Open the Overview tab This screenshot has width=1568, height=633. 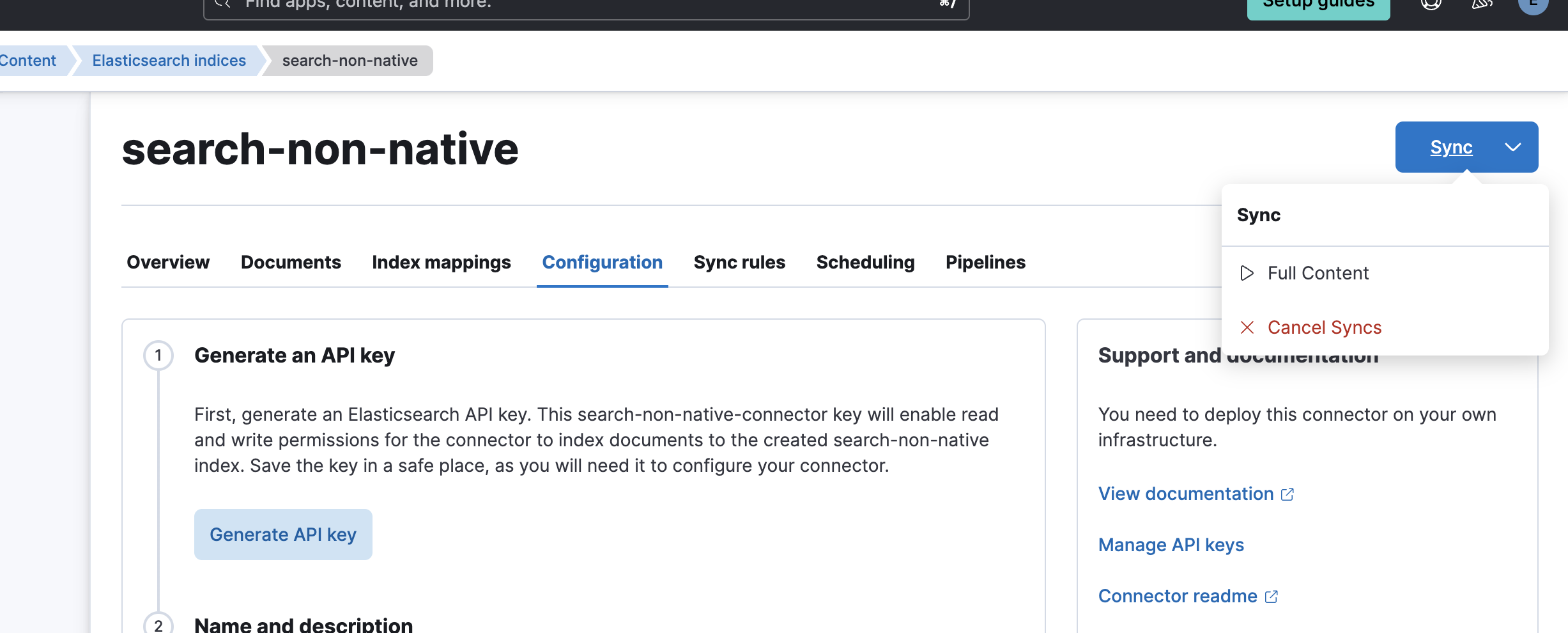point(168,262)
